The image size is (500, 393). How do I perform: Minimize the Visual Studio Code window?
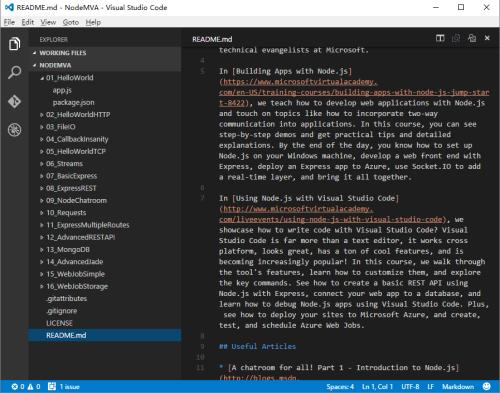(436, 7)
